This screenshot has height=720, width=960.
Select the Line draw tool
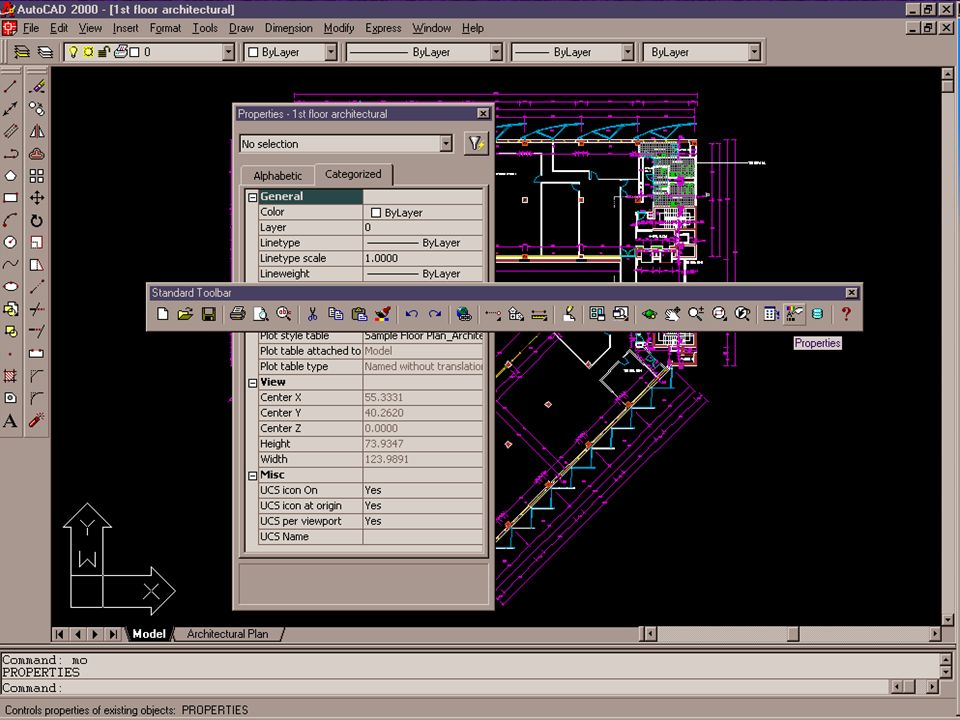(x=10, y=87)
